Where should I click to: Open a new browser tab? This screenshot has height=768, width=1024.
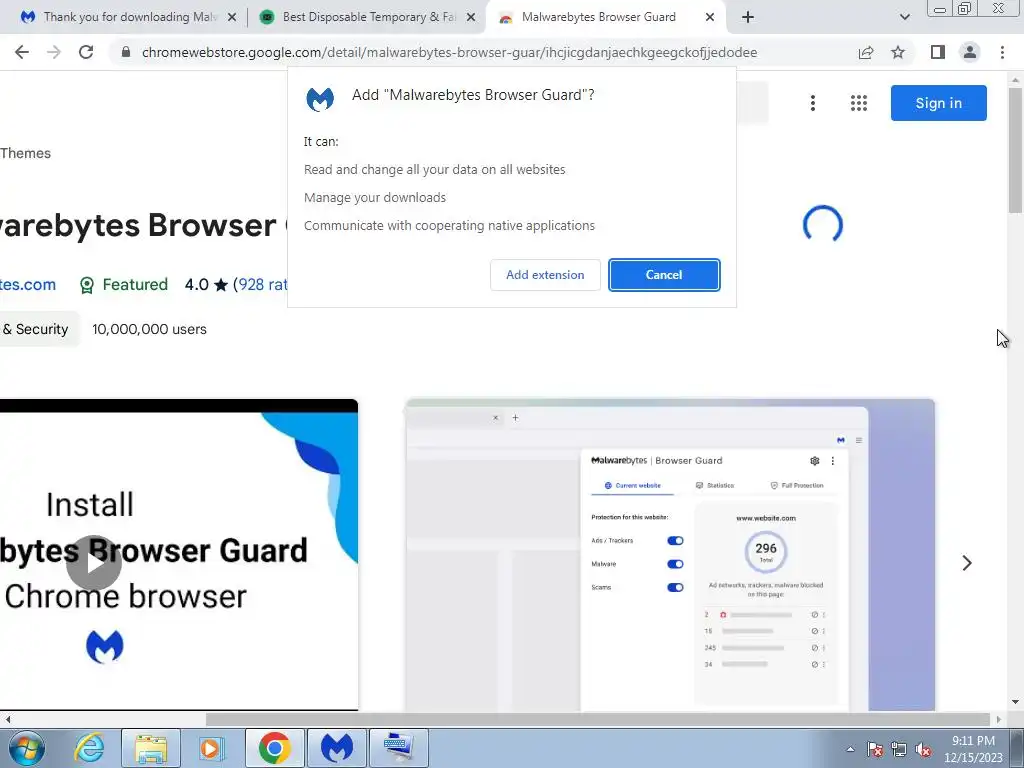[x=748, y=18]
